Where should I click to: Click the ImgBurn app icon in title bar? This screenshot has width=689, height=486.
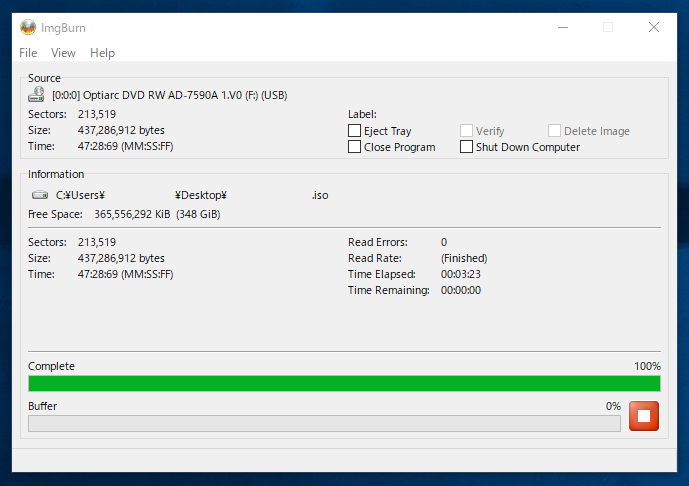pos(28,27)
